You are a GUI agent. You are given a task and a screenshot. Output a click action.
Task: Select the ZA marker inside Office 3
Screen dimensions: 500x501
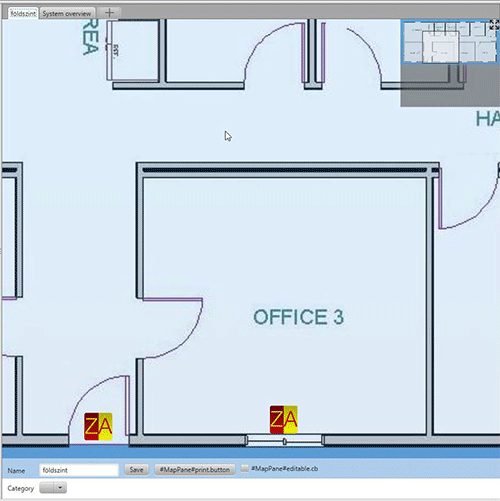click(284, 420)
